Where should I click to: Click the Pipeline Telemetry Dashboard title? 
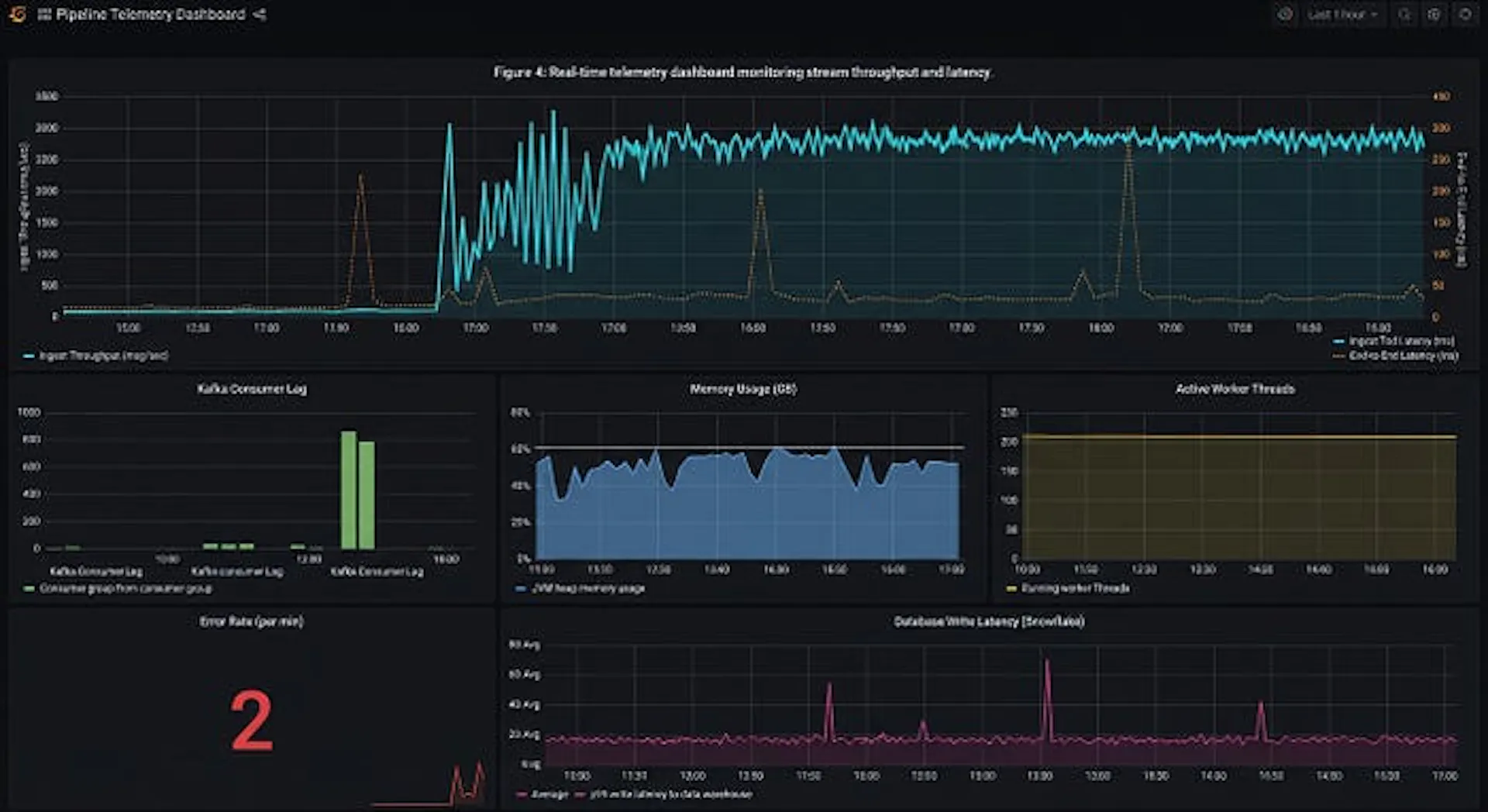[x=150, y=15]
